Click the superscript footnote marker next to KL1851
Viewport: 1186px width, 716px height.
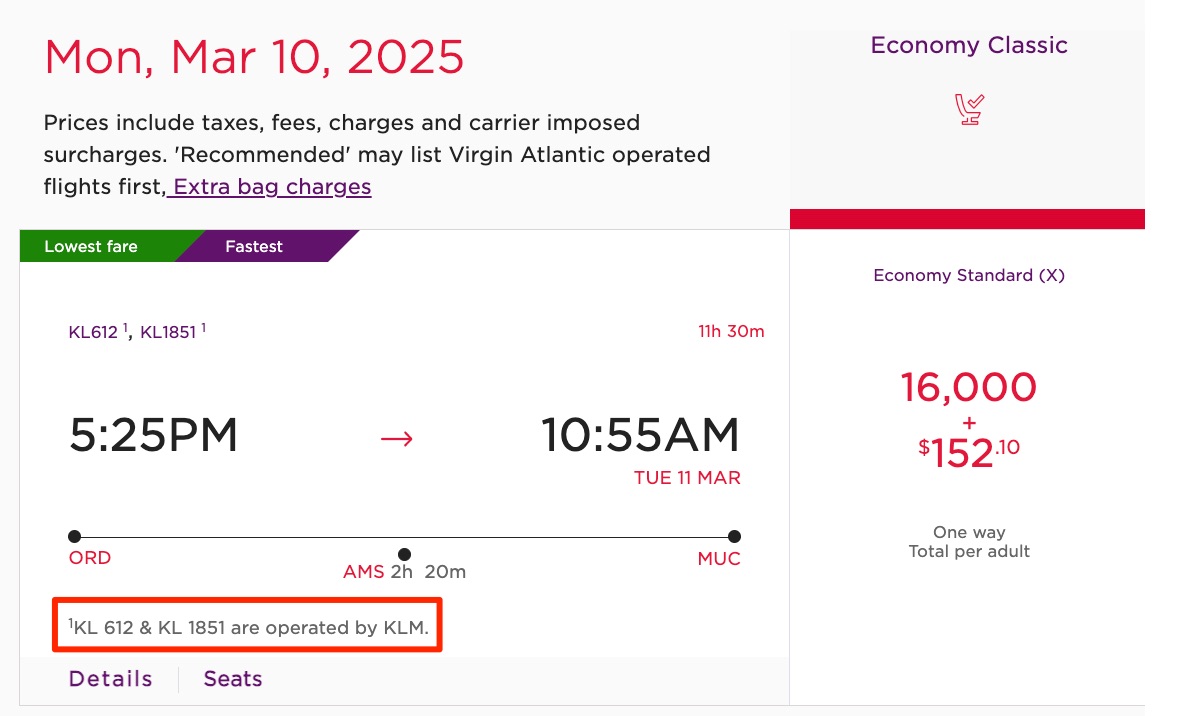tap(203, 326)
